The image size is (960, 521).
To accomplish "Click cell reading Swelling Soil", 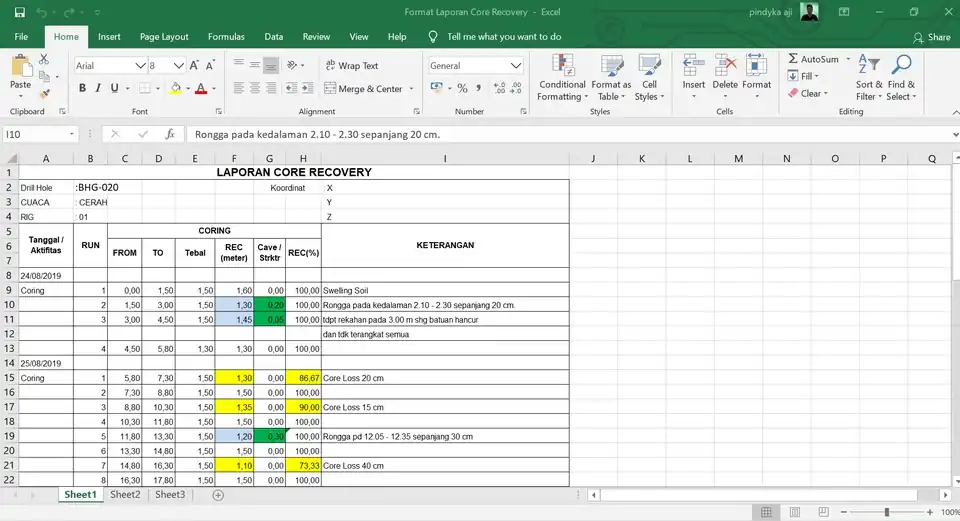I will click(x=445, y=290).
